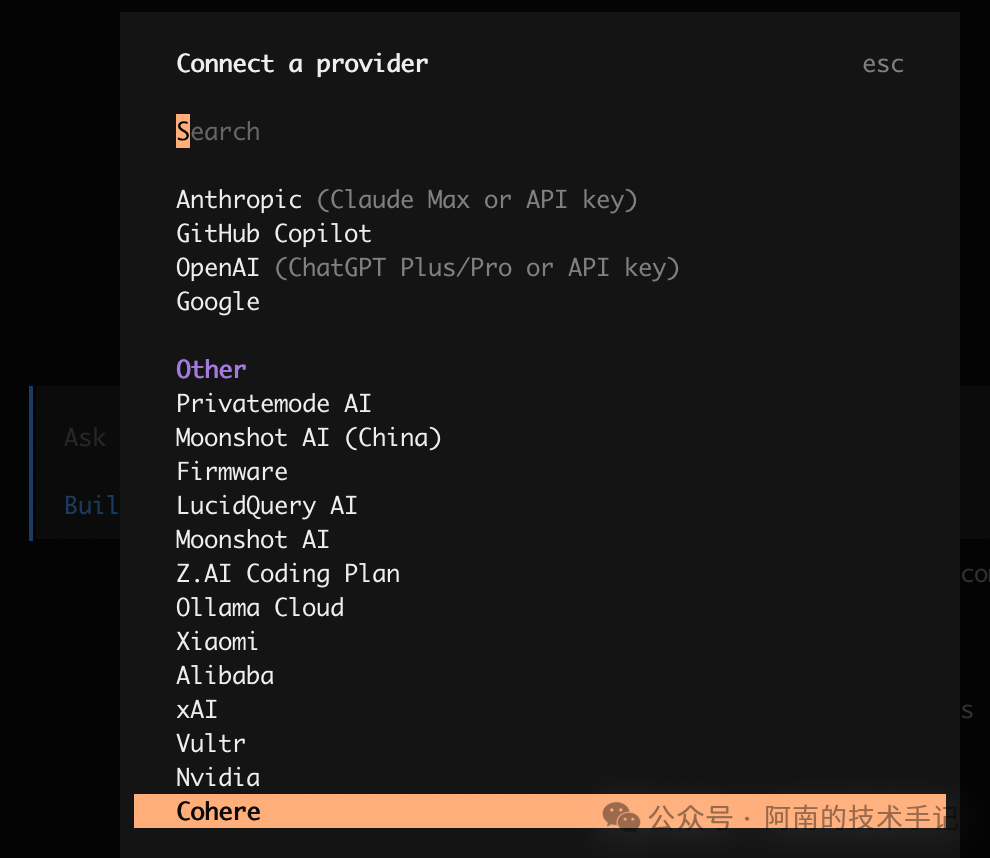Screen dimensions: 990x858
Task: Select the Firmware provider entry
Action: (x=231, y=471)
